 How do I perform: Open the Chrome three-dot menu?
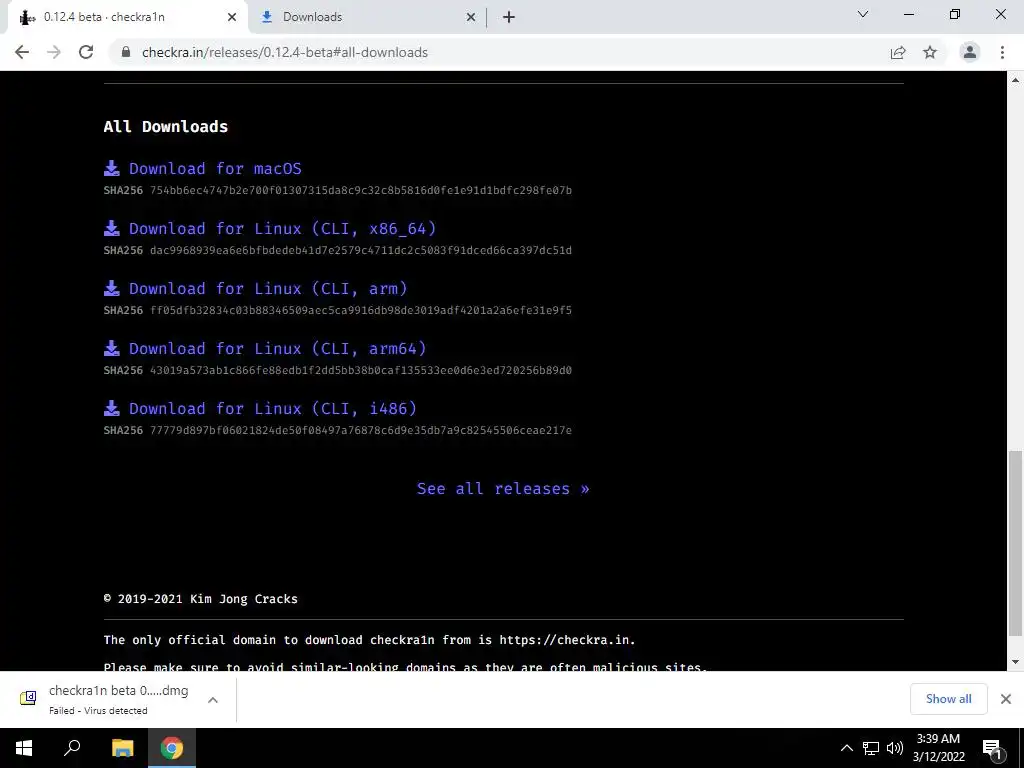[1002, 52]
